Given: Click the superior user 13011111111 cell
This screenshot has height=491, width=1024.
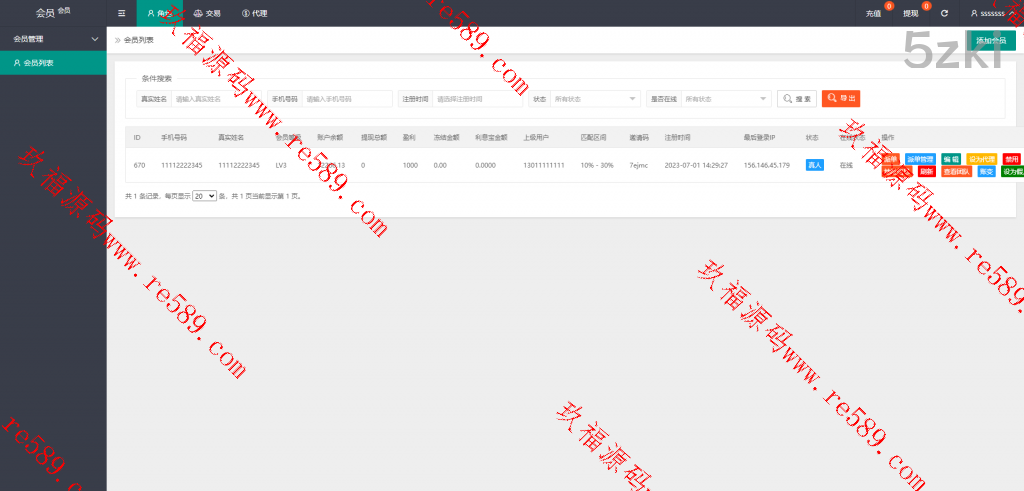Looking at the screenshot, I should [x=543, y=165].
